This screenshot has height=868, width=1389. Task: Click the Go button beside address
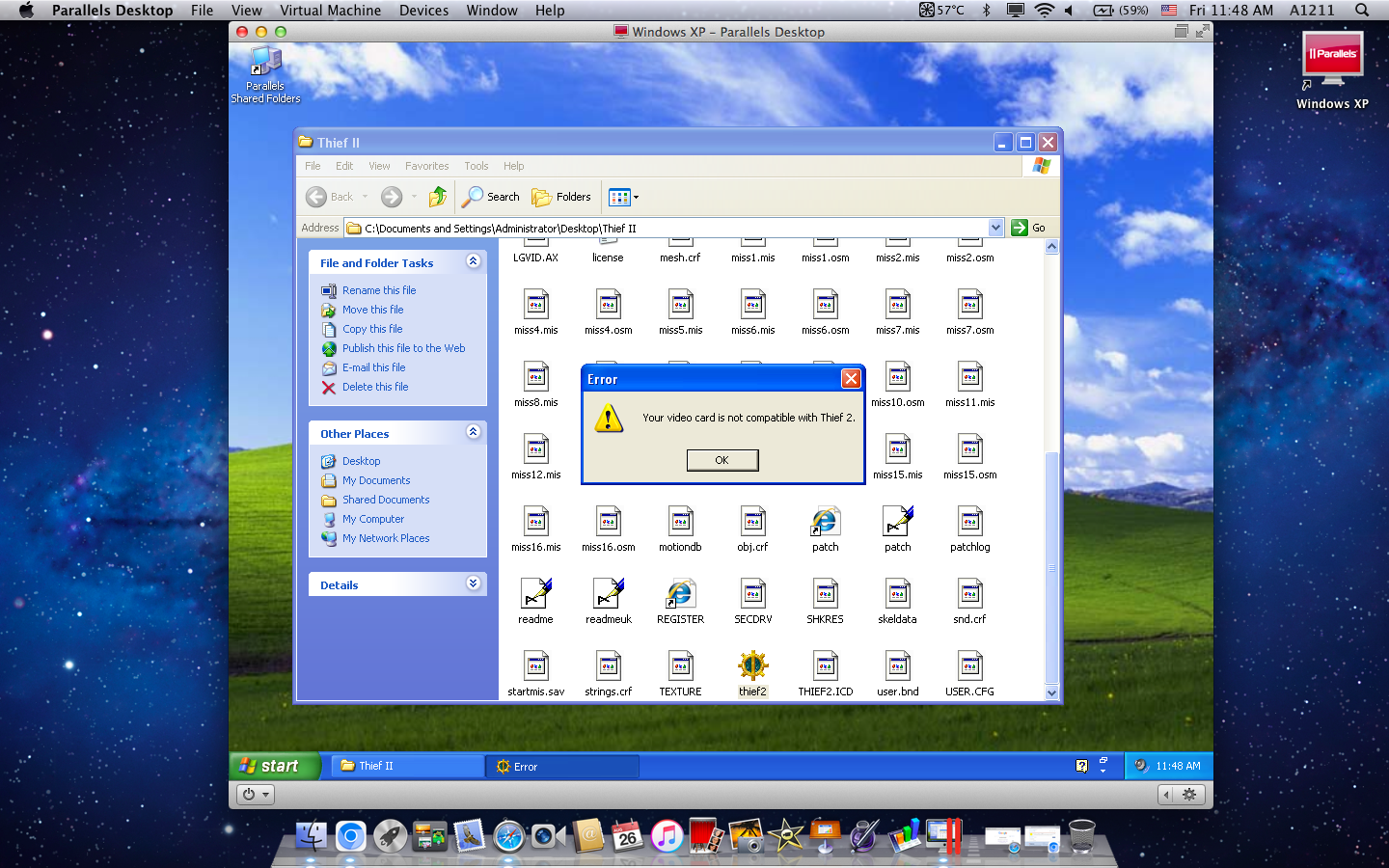(1028, 228)
